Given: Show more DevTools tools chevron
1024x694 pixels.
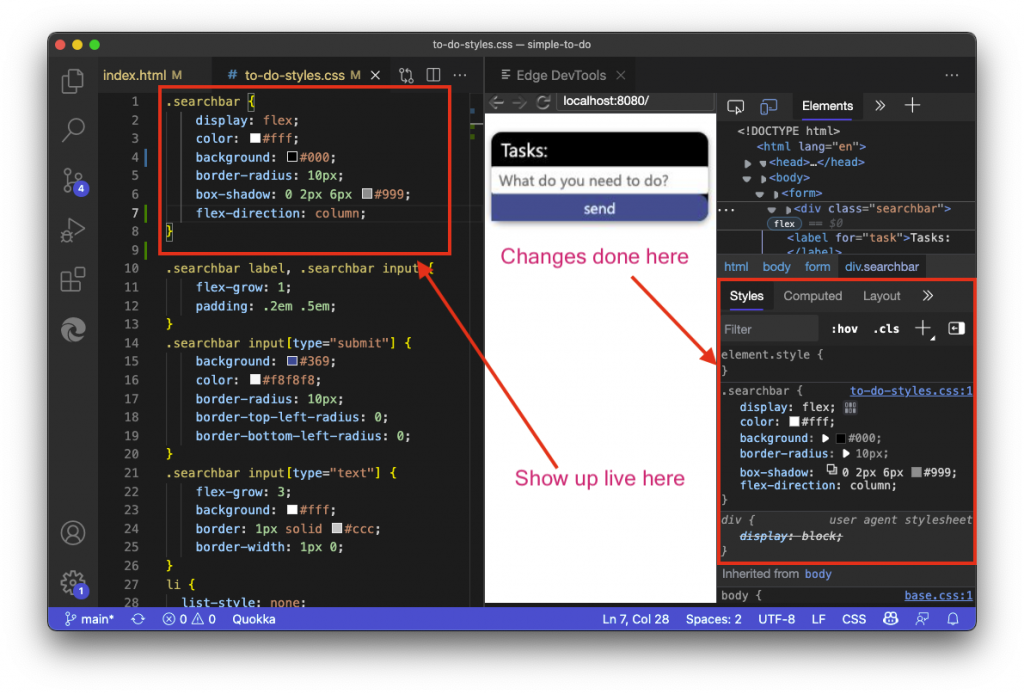Looking at the screenshot, I should [x=880, y=105].
